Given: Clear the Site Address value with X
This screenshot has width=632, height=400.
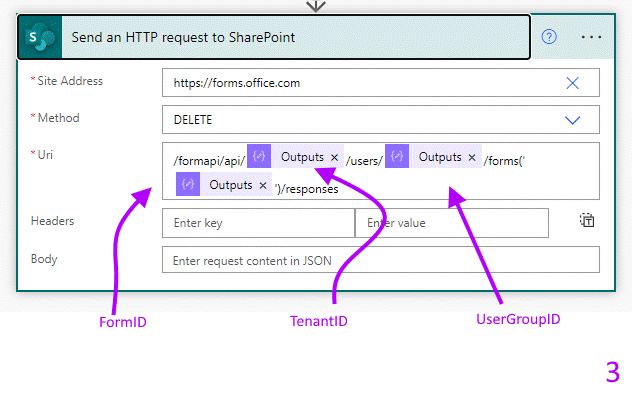Looking at the screenshot, I should [x=572, y=83].
